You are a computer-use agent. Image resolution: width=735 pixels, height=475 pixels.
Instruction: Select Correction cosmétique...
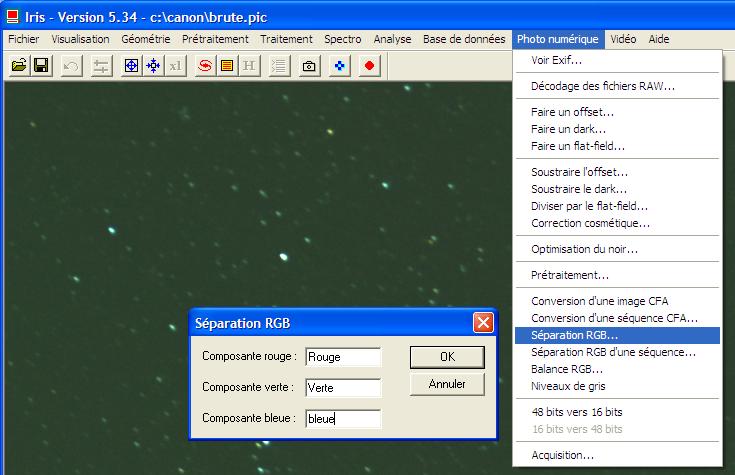click(617, 223)
